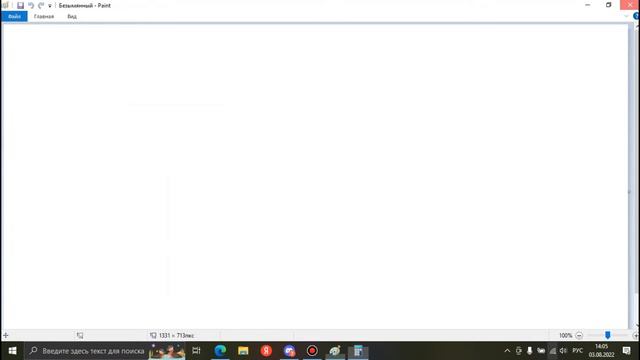The height and width of the screenshot is (360, 640).
Task: Switch to the Главная ribbon tab
Action: [x=44, y=16]
